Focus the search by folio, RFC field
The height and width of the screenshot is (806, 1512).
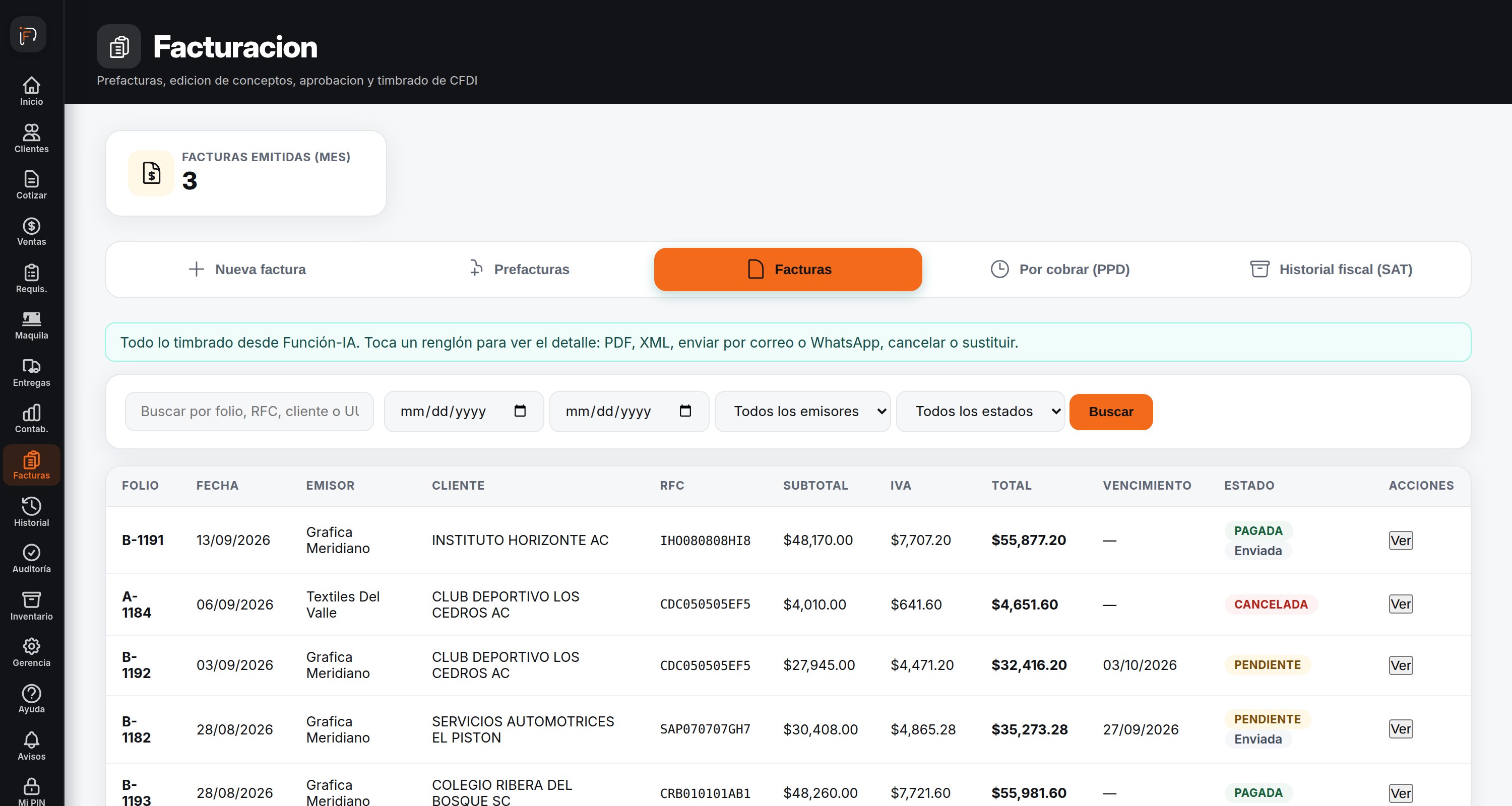click(x=249, y=411)
